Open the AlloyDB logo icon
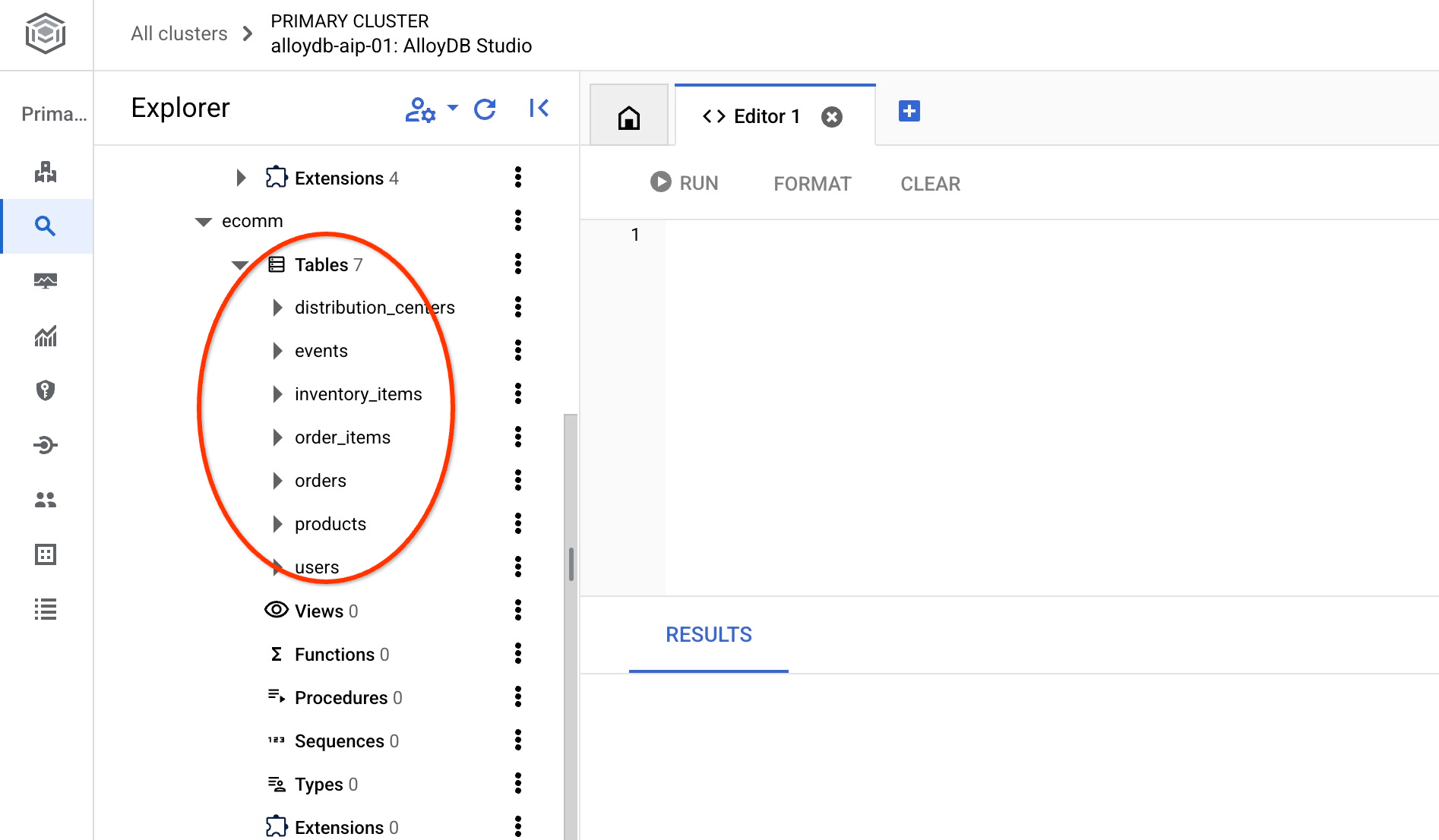Viewport: 1439px width, 840px height. [46, 33]
